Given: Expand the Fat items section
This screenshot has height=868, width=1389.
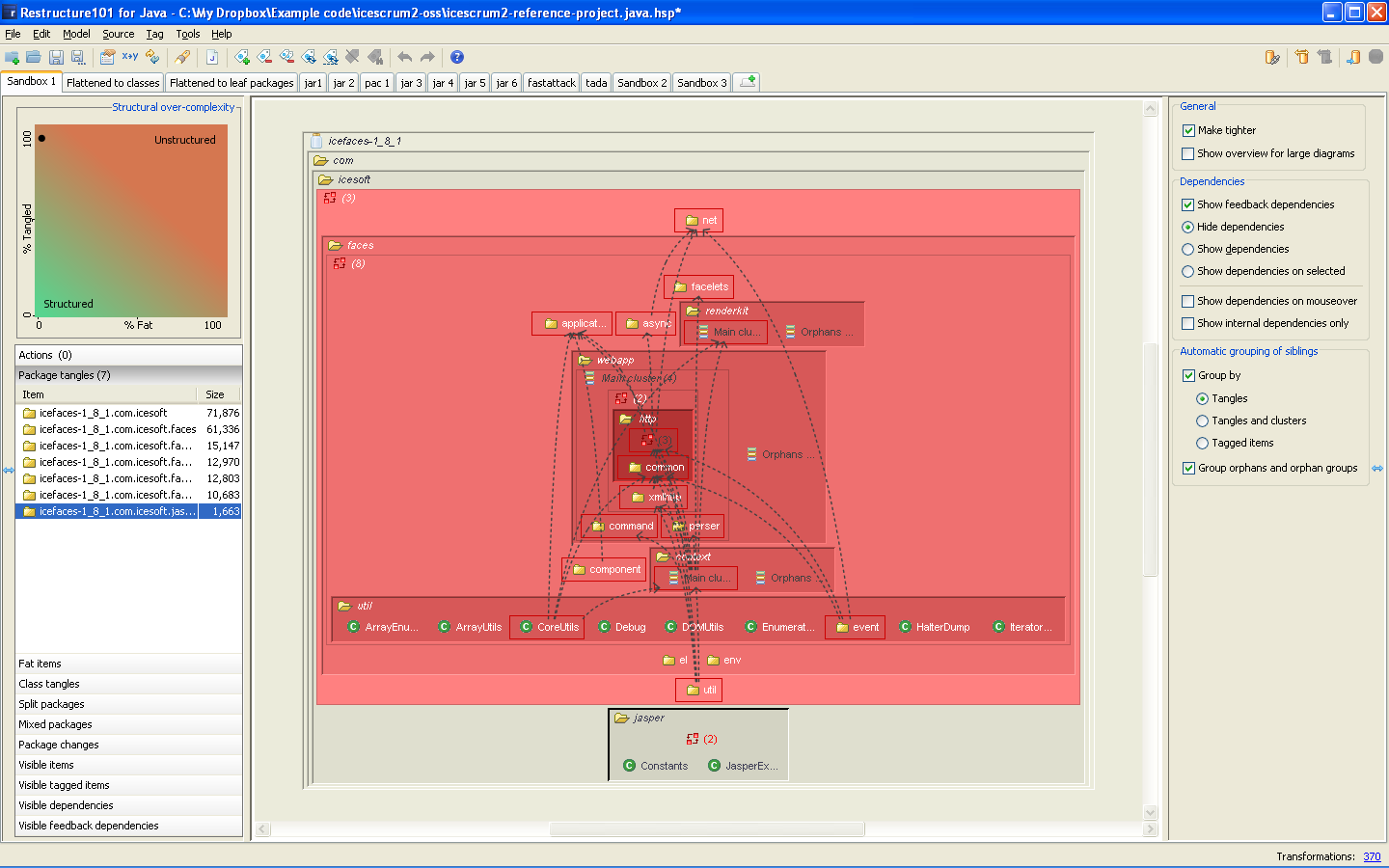Looking at the screenshot, I should (41, 664).
